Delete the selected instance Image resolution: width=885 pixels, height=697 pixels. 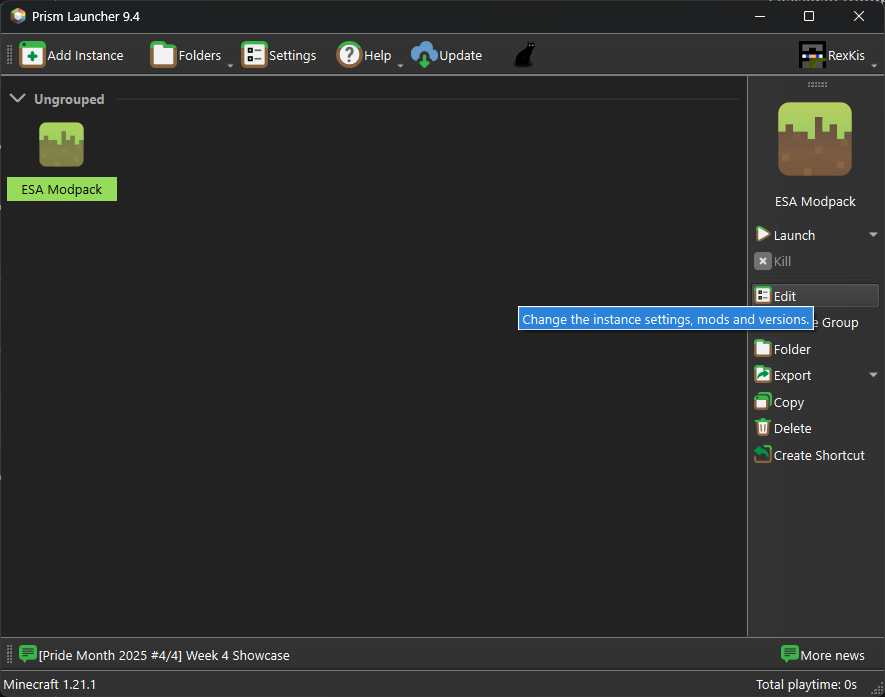(x=792, y=428)
